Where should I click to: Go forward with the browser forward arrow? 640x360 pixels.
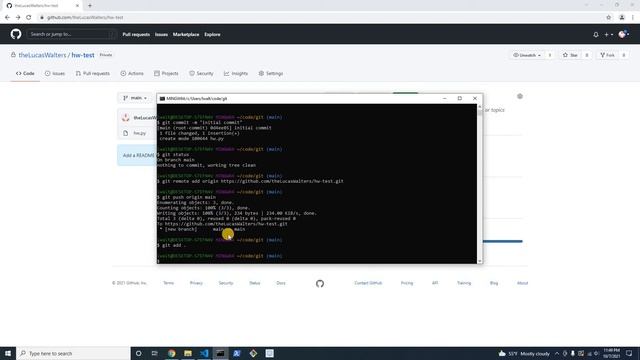pyautogui.click(x=18, y=18)
